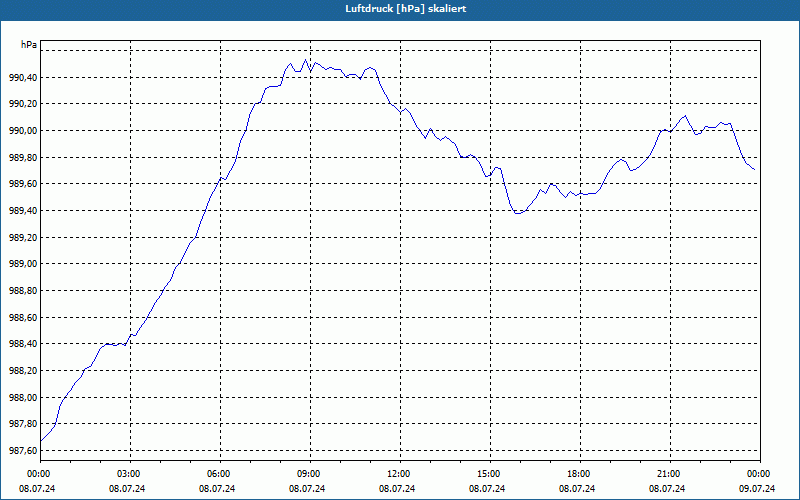Click the 09.07.24 date label
The height and width of the screenshot is (500, 800).
[x=757, y=489]
